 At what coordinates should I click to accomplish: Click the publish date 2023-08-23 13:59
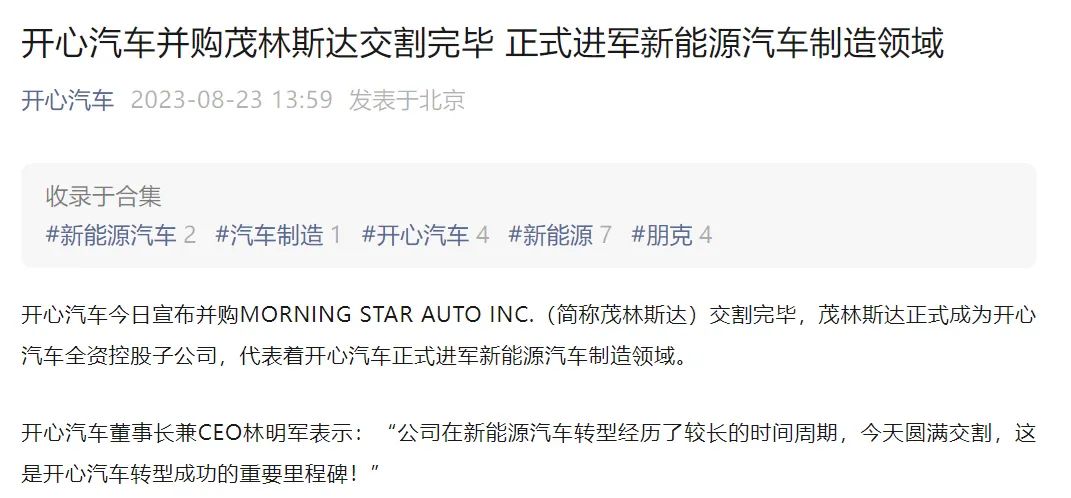click(232, 100)
